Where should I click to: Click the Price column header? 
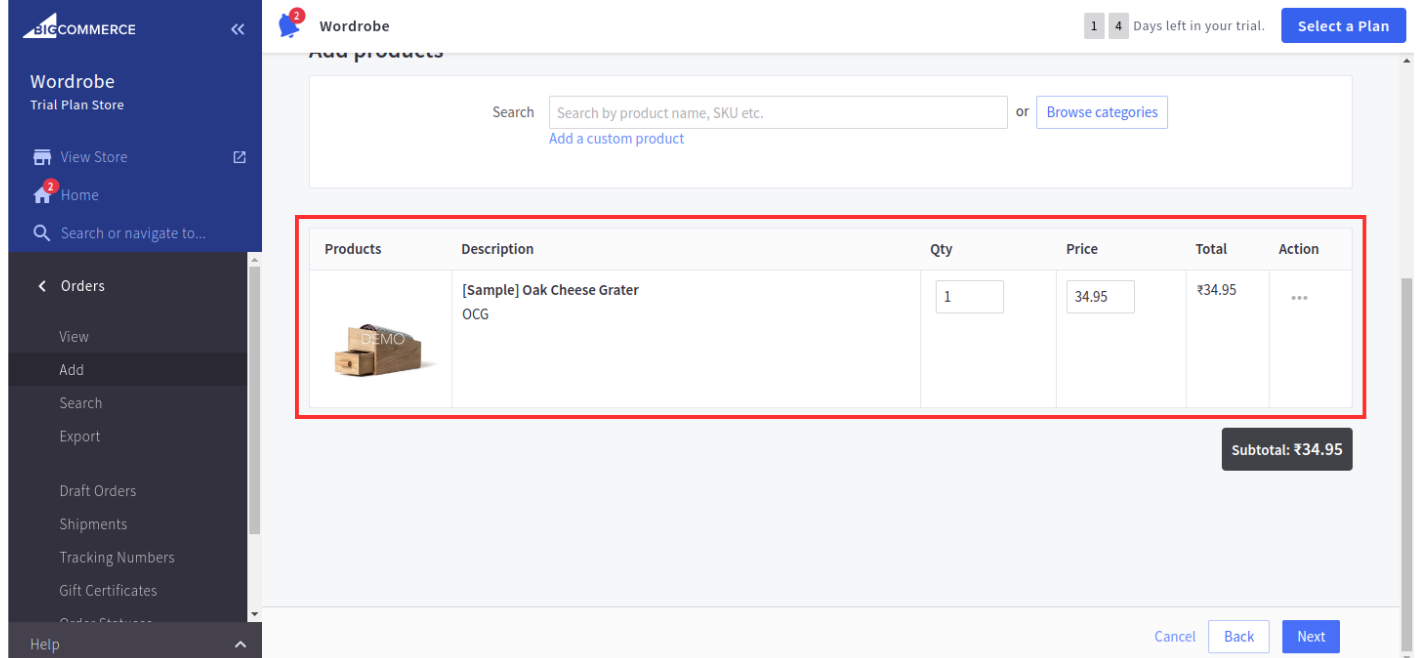1082,249
